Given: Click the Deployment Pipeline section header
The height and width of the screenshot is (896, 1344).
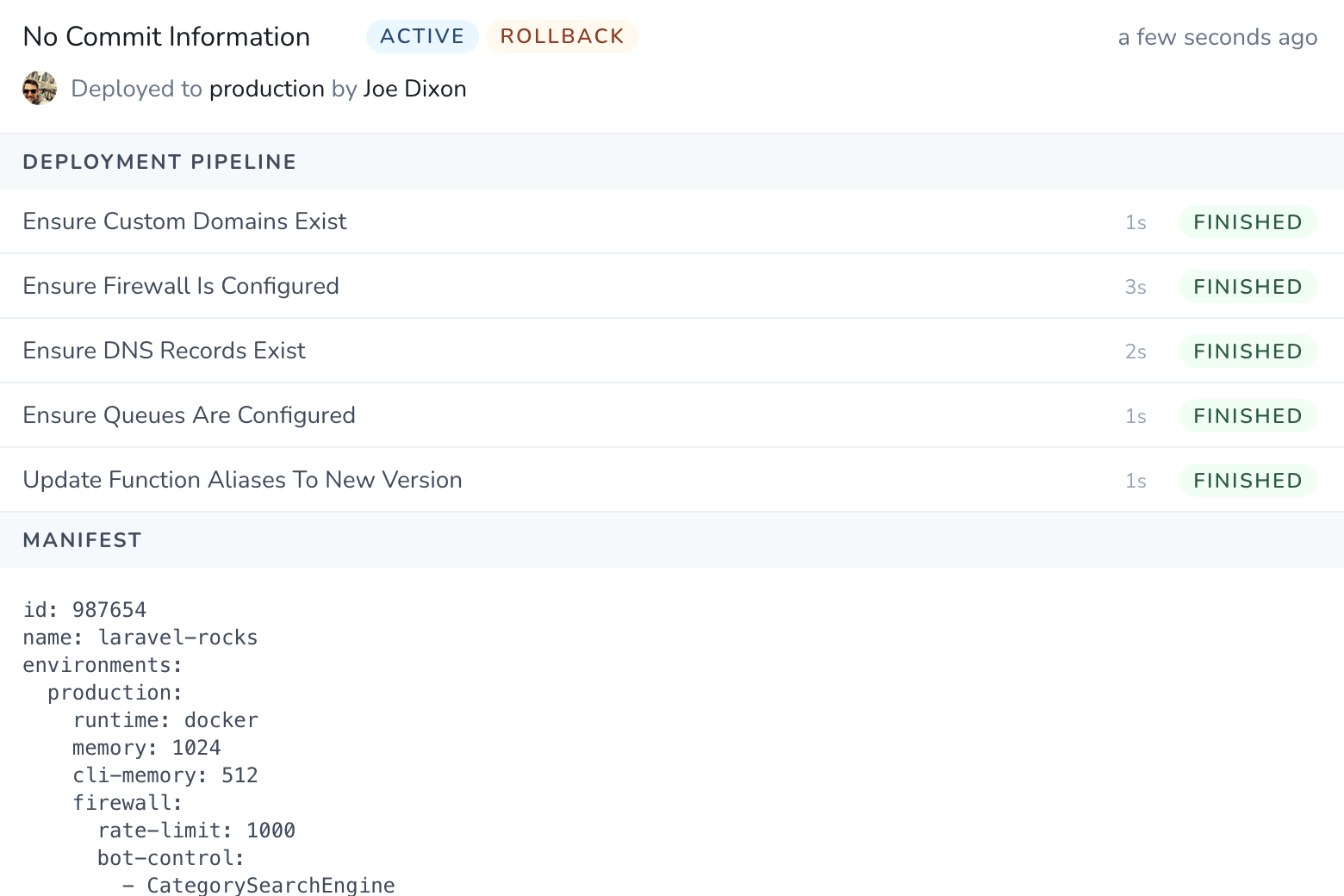Looking at the screenshot, I should [159, 162].
